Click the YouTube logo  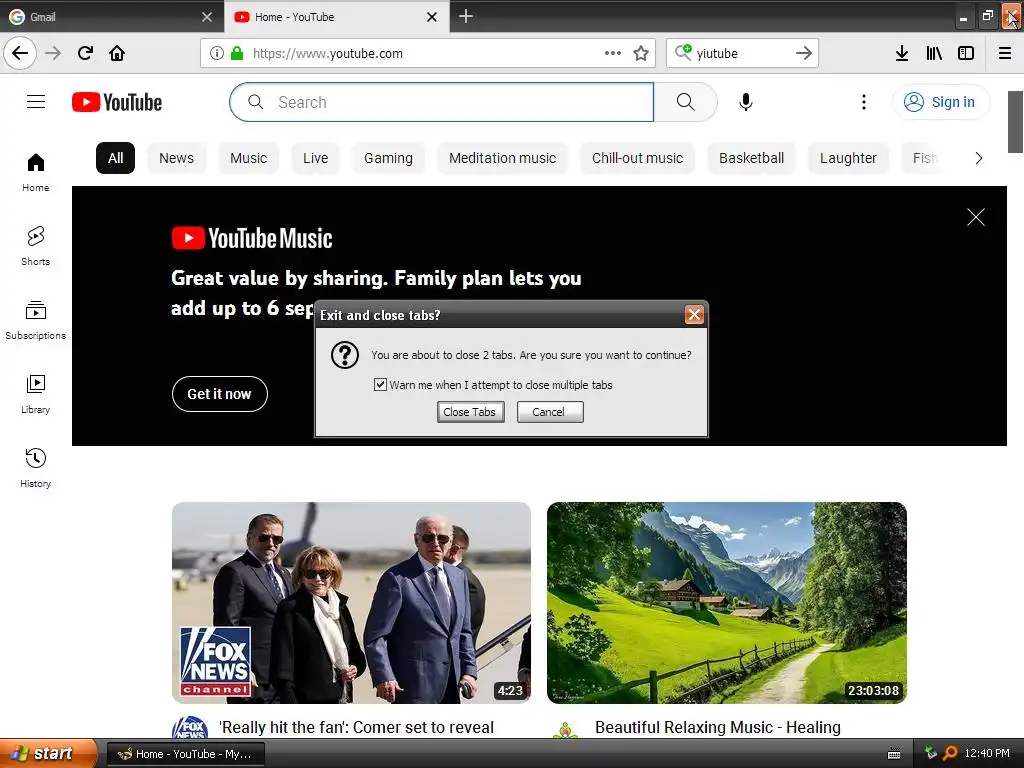click(117, 102)
